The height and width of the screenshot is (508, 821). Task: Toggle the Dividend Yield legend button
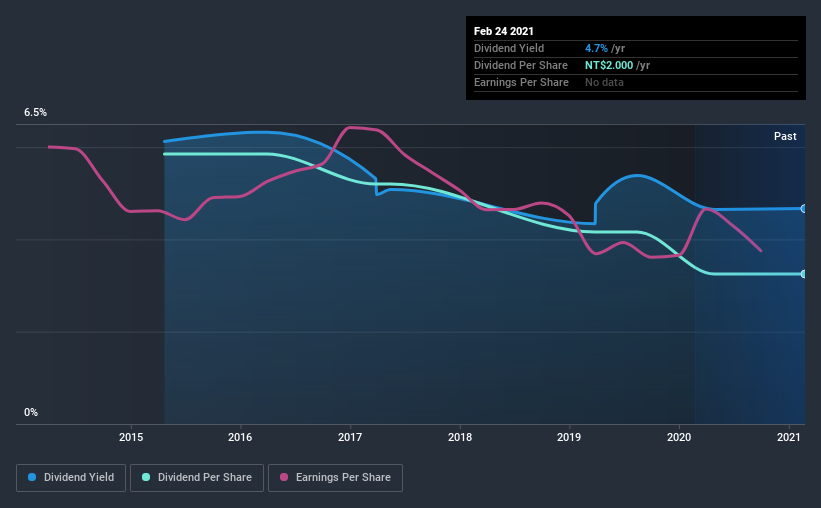[71, 478]
